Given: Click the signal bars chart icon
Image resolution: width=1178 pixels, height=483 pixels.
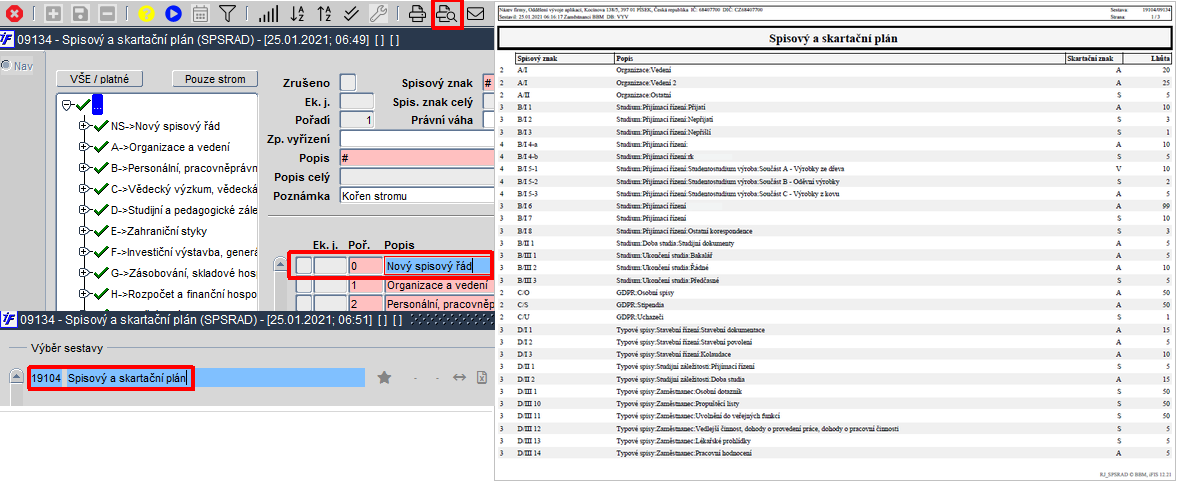Looking at the screenshot, I should click(267, 13).
